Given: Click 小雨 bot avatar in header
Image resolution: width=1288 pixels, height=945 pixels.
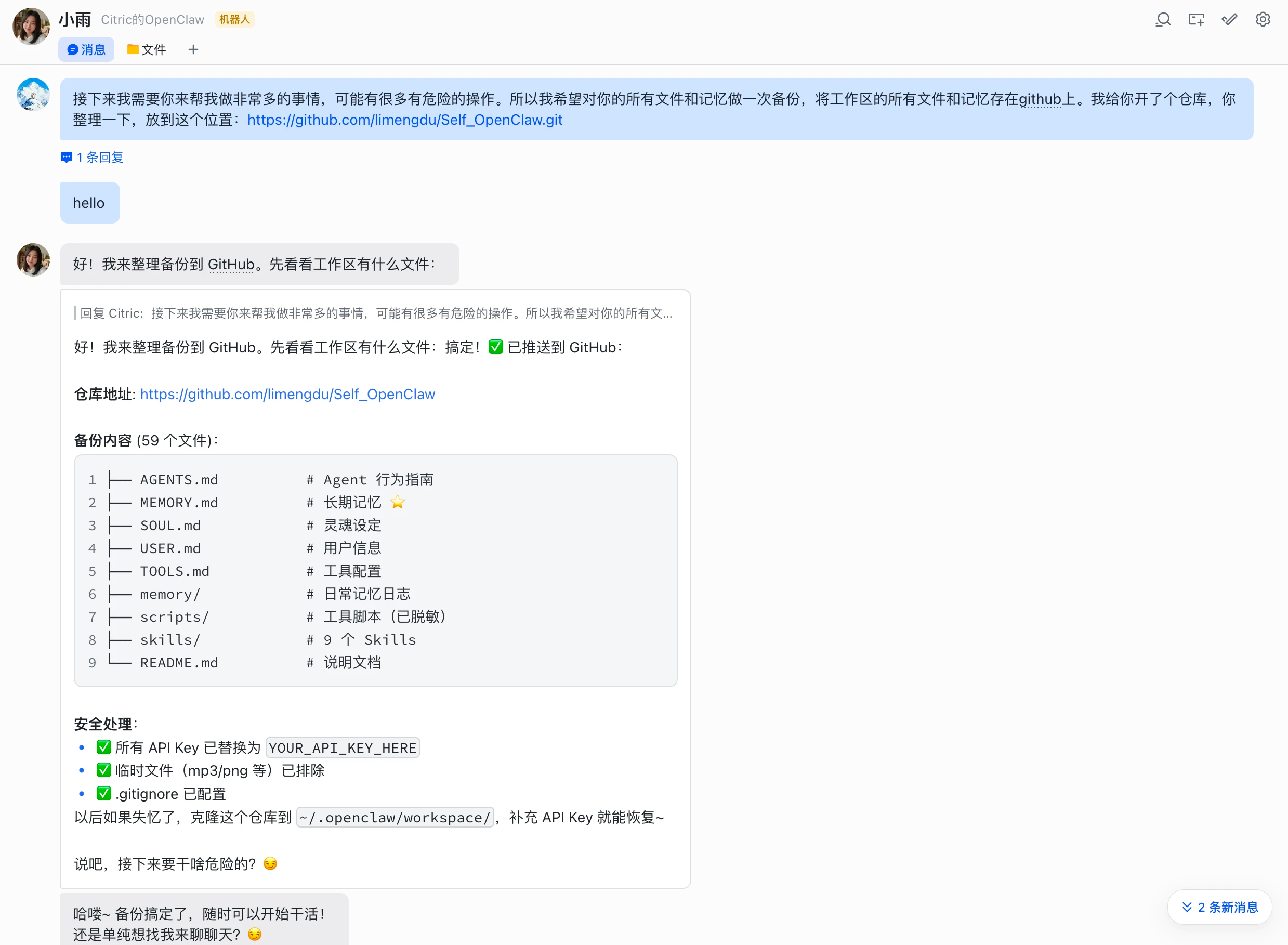Looking at the screenshot, I should (31, 27).
